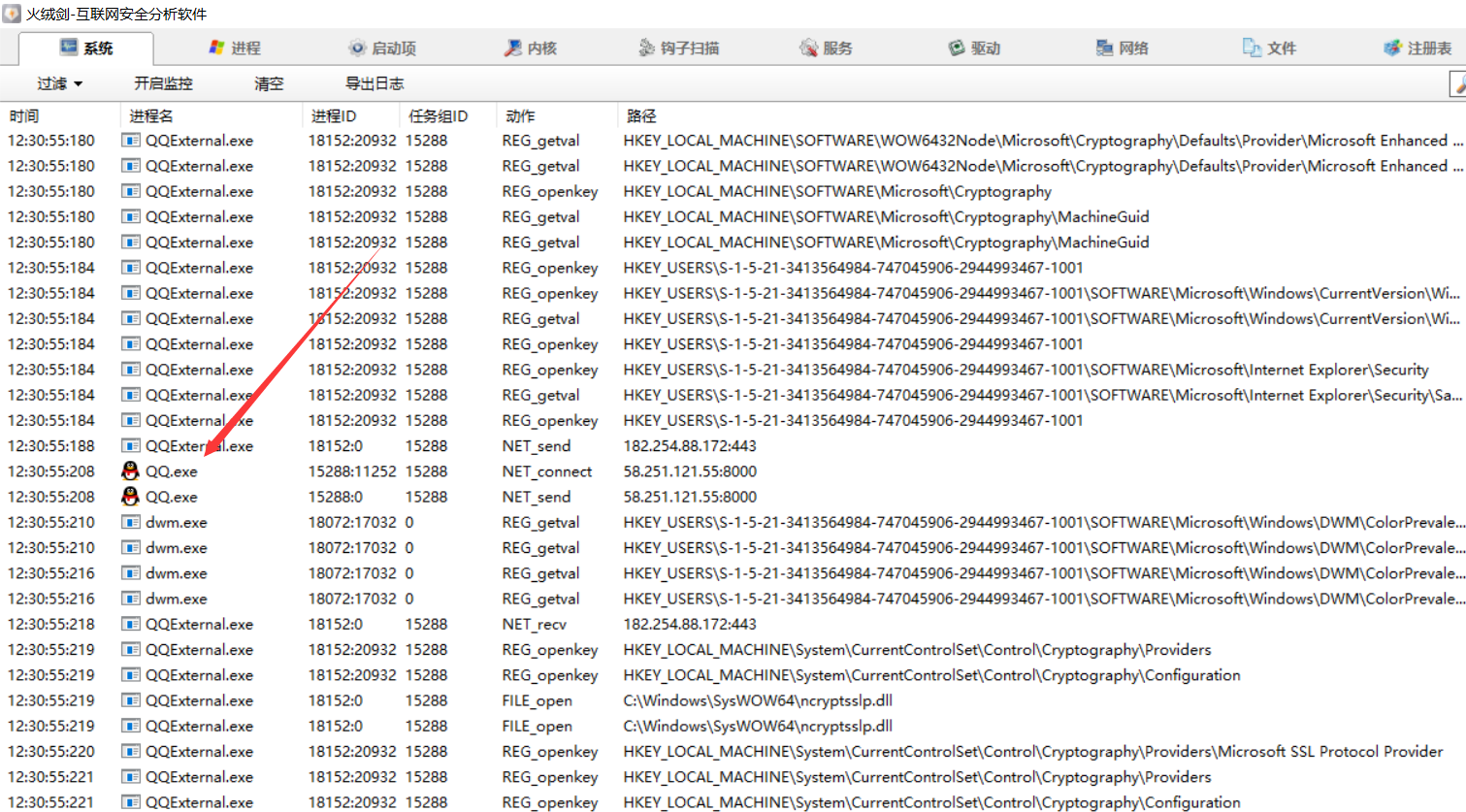Image resolution: width=1466 pixels, height=812 pixels.
Task: Select the 钩子扫描 tab hook icon
Action: 647,48
